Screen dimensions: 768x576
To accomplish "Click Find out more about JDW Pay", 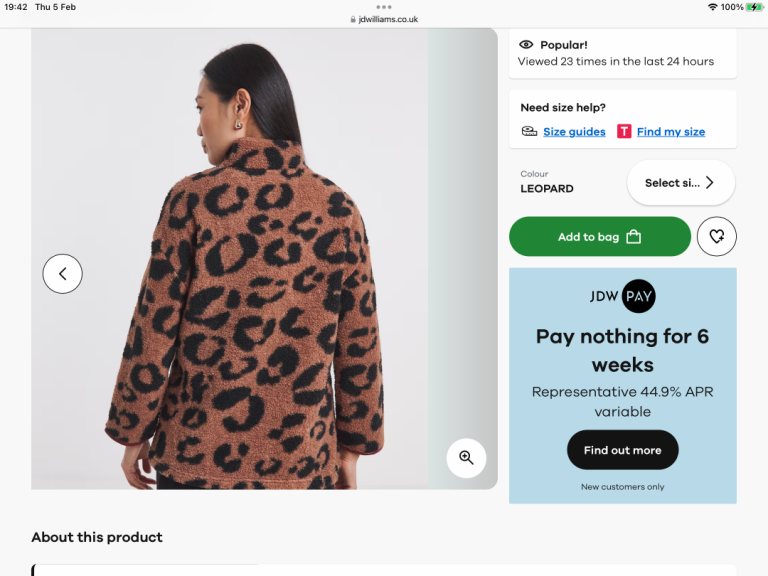I will (622, 450).
